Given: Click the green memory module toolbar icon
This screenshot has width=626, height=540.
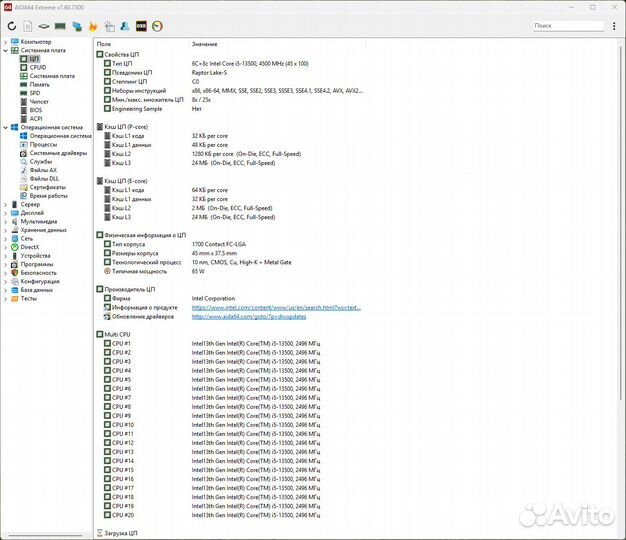Looking at the screenshot, I should [x=60, y=25].
